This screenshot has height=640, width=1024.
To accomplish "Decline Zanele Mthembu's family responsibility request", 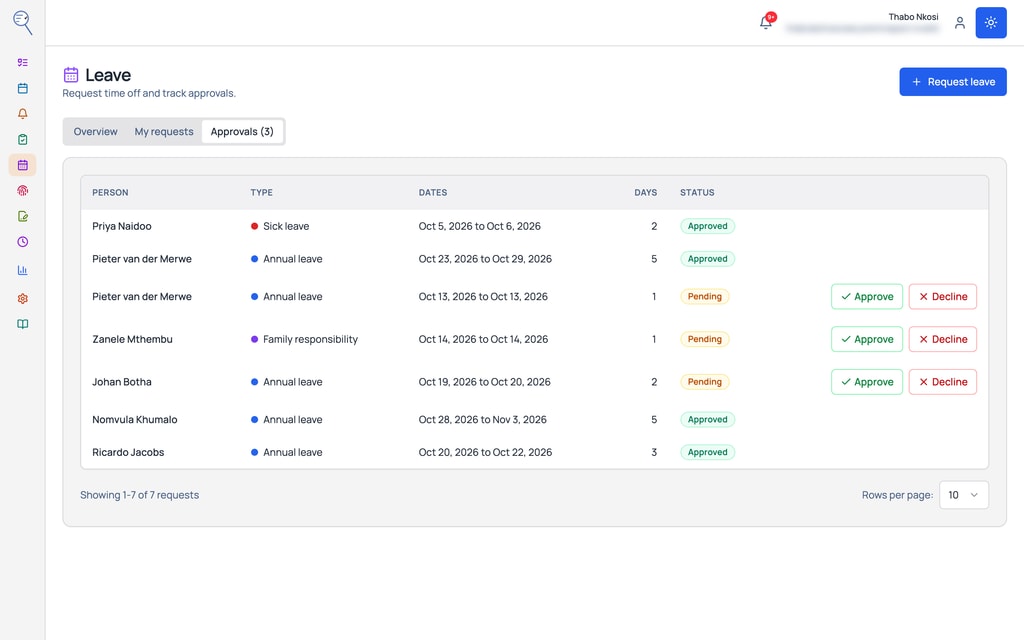I will pos(942,340).
